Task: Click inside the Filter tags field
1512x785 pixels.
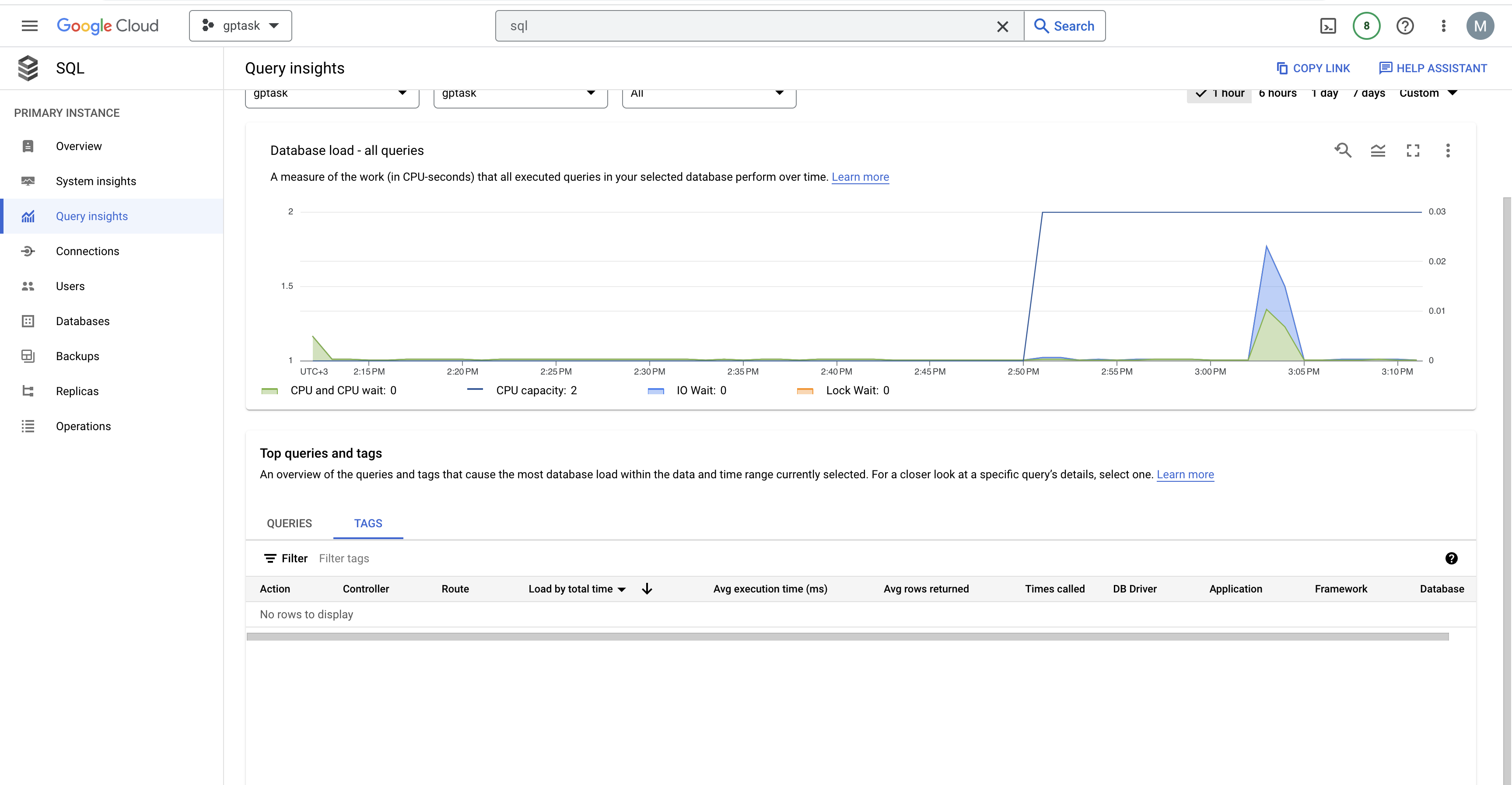Action: (344, 558)
